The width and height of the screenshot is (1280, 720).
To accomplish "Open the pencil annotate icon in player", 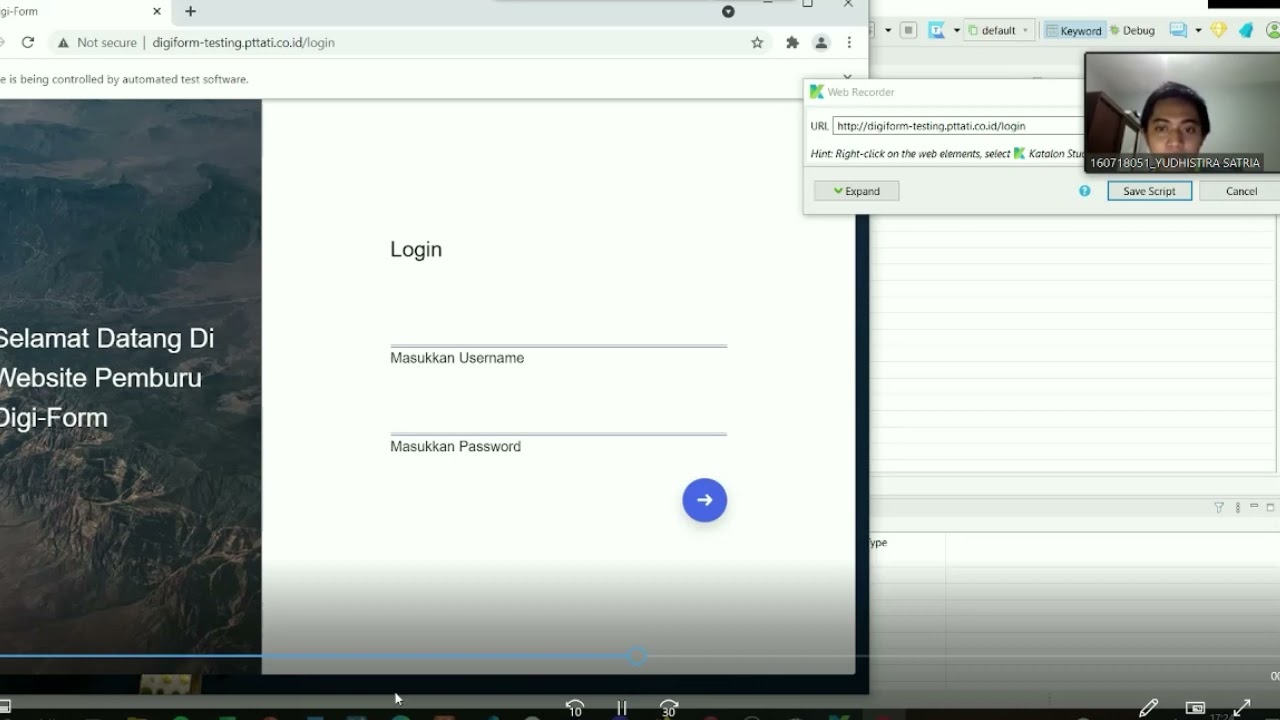I will pyautogui.click(x=1148, y=708).
